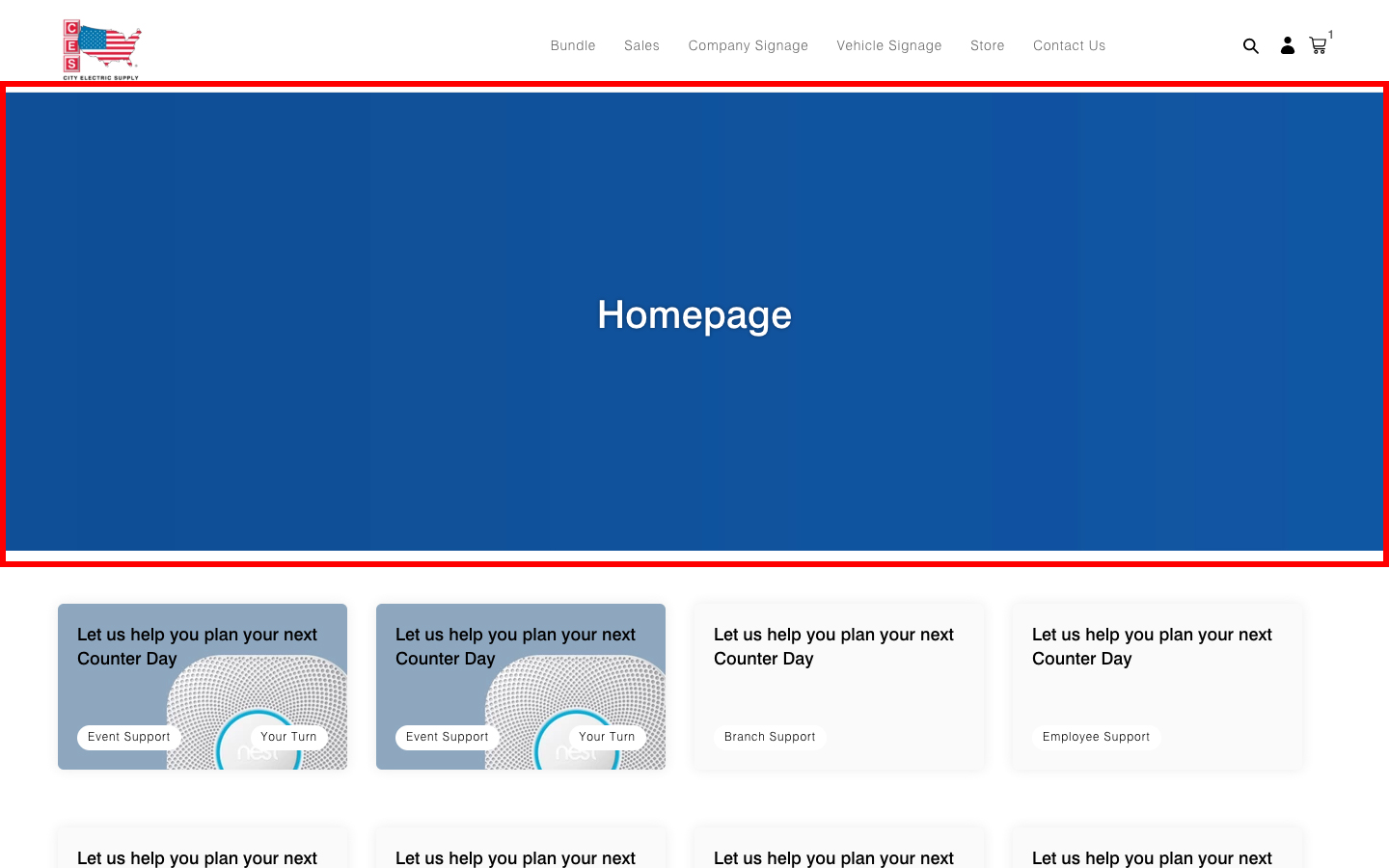
Task: Click Event Support tag on the first card
Action: pyautogui.click(x=128, y=737)
